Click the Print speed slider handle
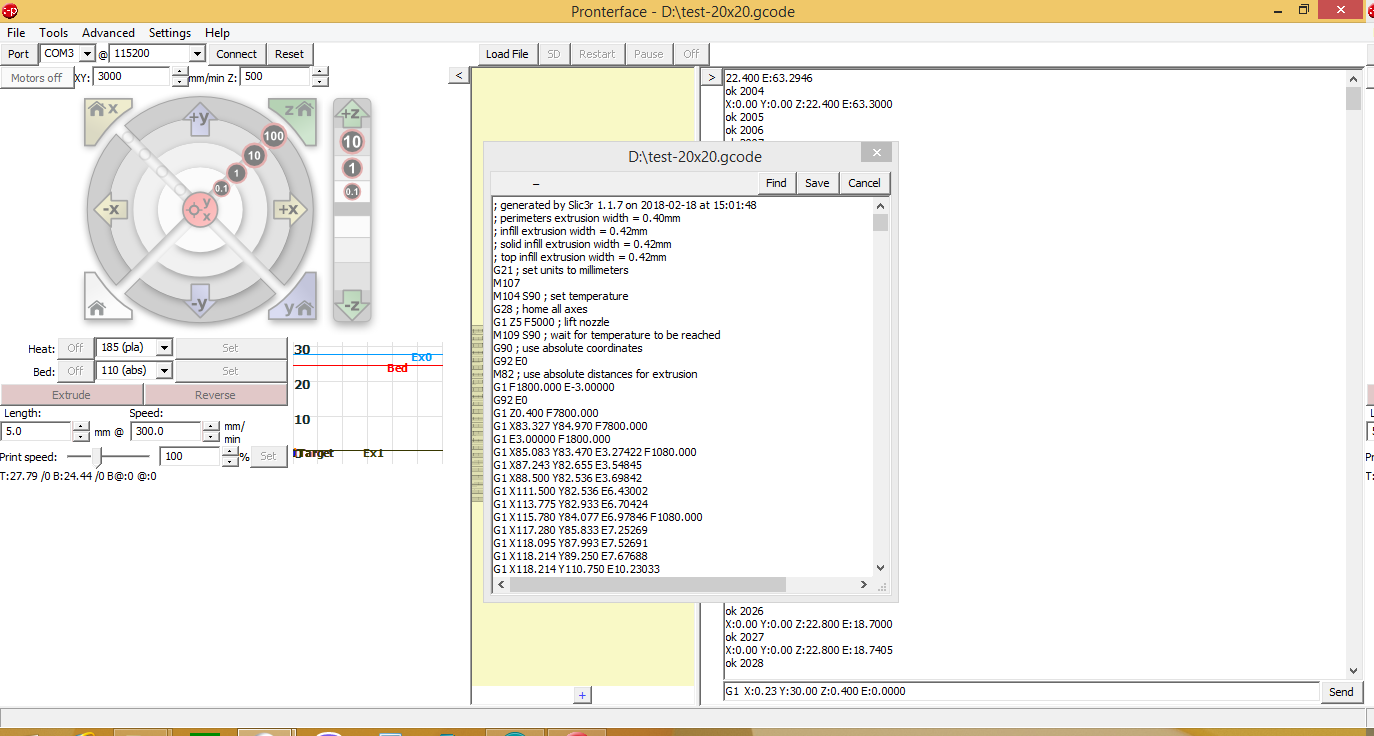Image resolution: width=1374 pixels, height=736 pixels. (x=97, y=456)
